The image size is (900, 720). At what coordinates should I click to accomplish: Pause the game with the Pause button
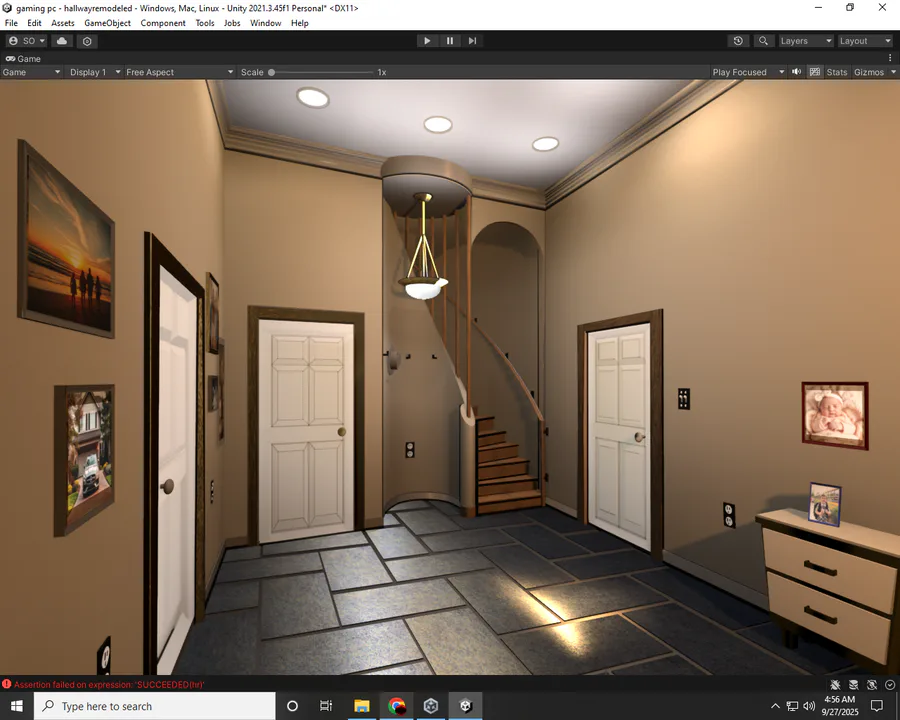click(x=450, y=41)
